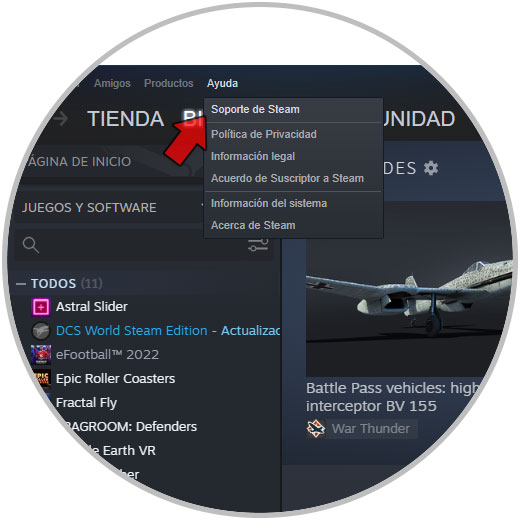Image resolution: width=520 pixels, height=520 pixels.
Task: Open the library filter sliders icon
Action: [258, 245]
